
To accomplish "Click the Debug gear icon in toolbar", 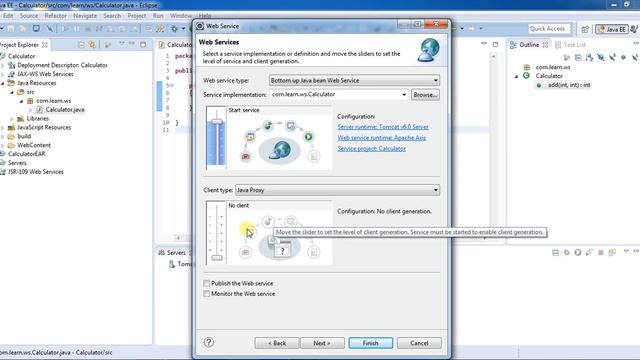I will click(x=174, y=29).
